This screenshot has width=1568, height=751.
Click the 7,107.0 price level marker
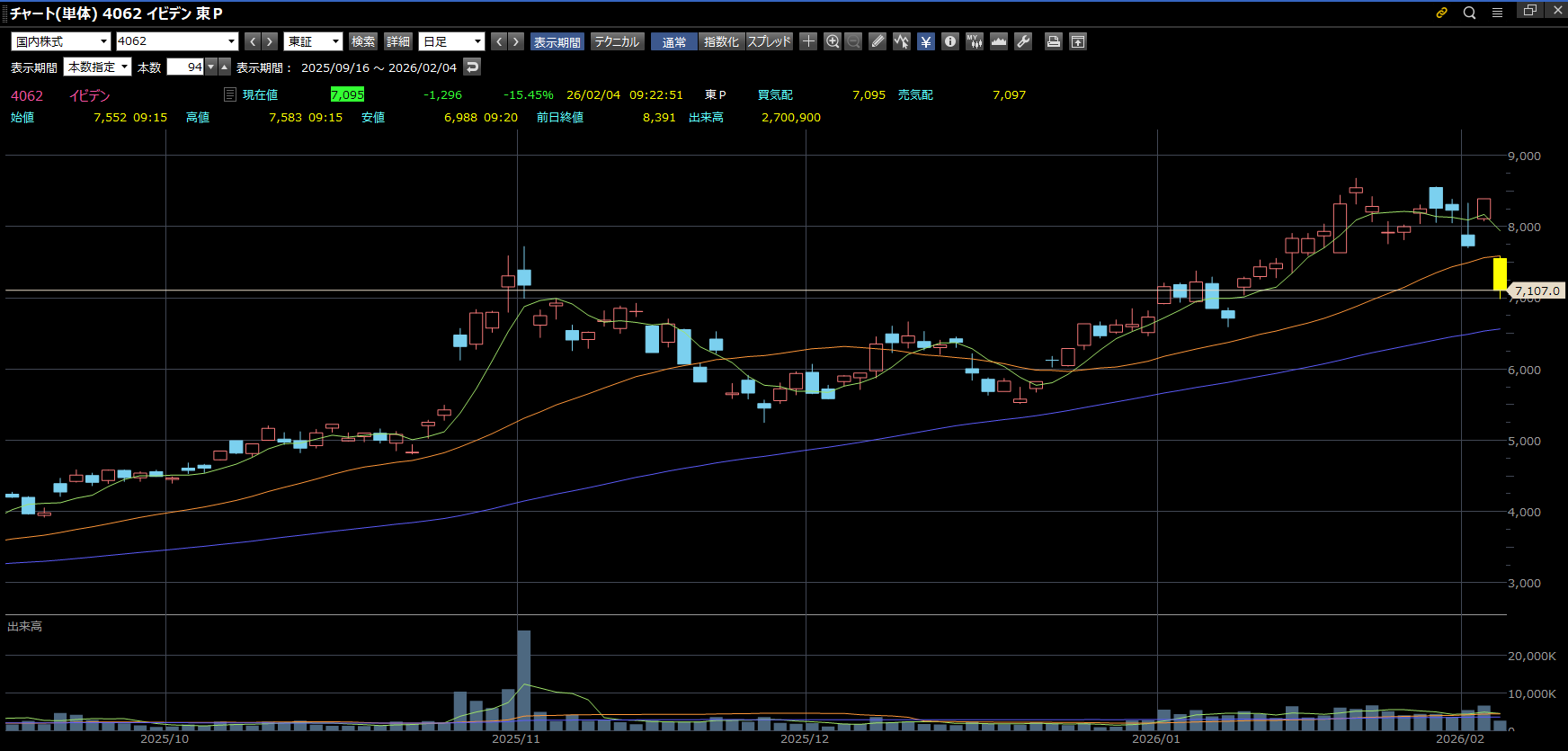1537,291
